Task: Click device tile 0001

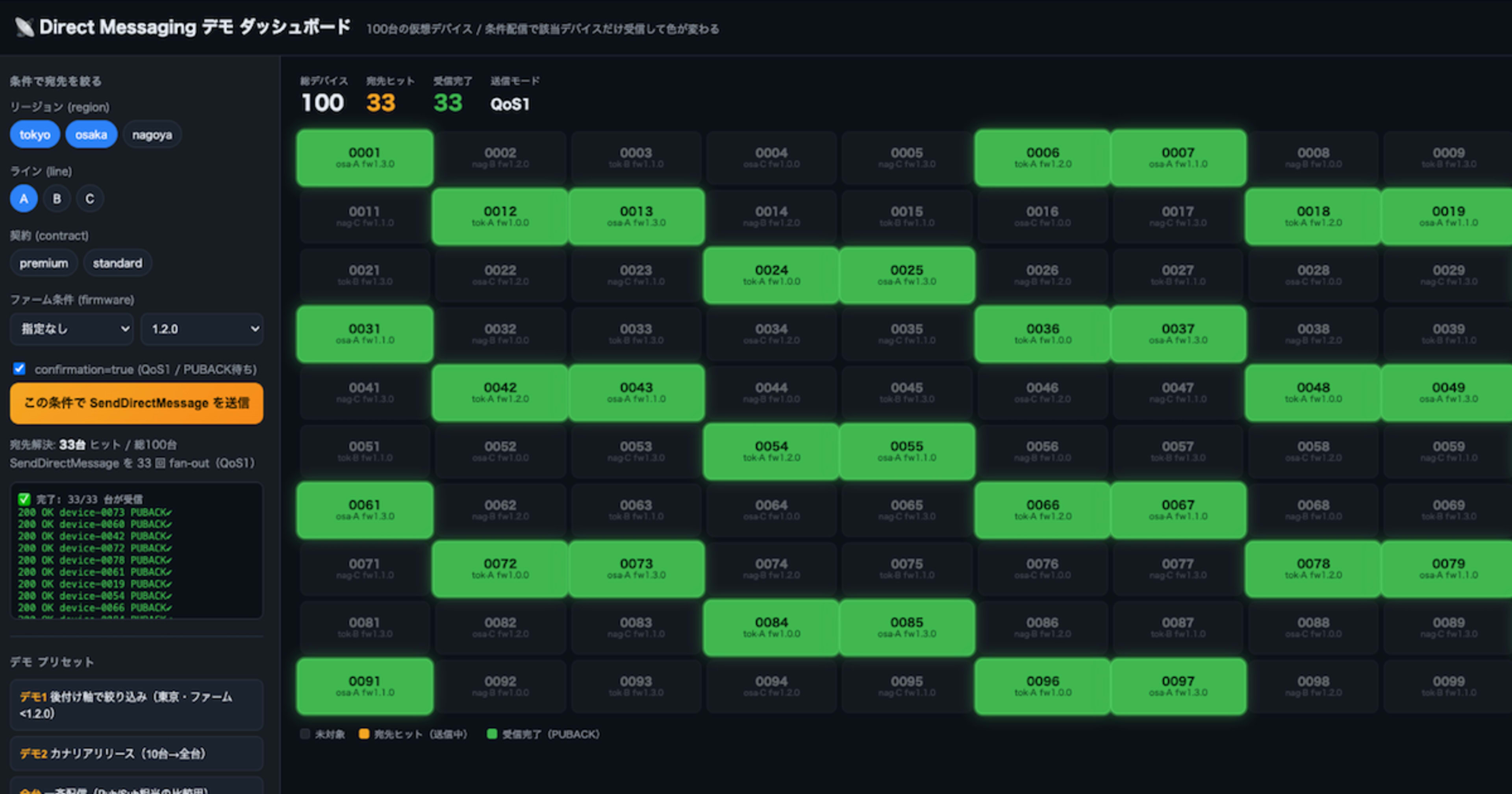Action: 365,158
